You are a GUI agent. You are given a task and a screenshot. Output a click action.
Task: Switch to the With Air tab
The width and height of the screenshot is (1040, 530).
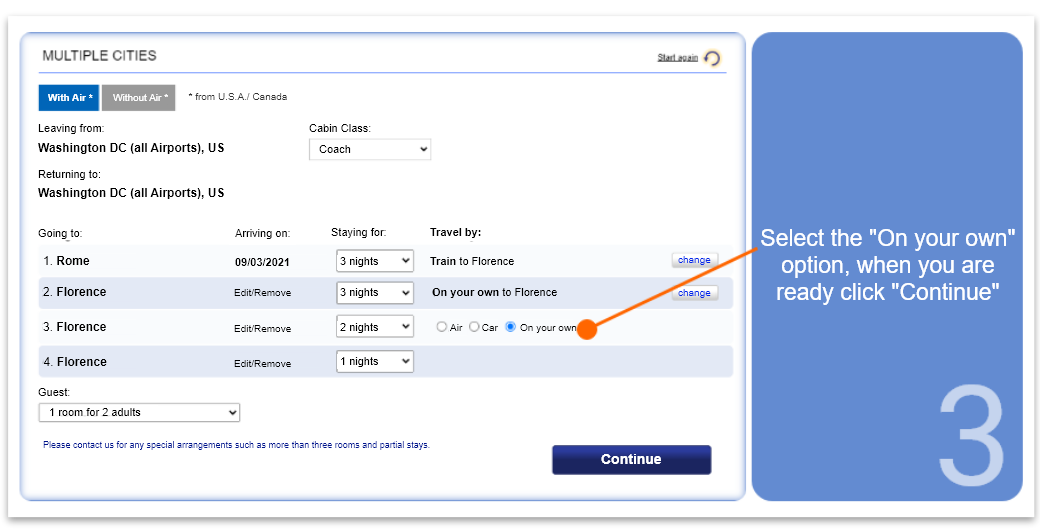click(x=70, y=97)
